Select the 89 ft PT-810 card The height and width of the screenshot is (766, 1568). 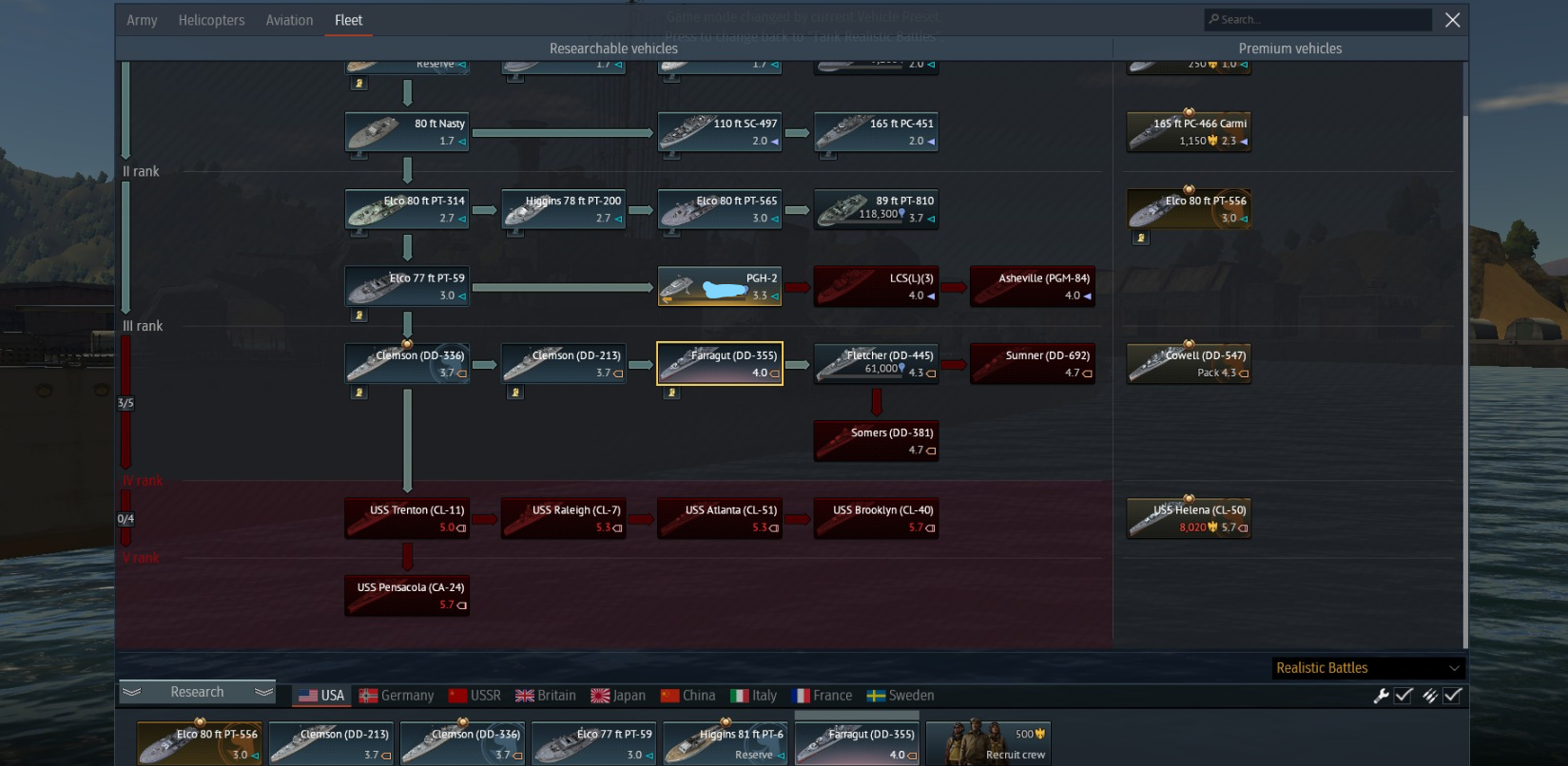(876, 209)
